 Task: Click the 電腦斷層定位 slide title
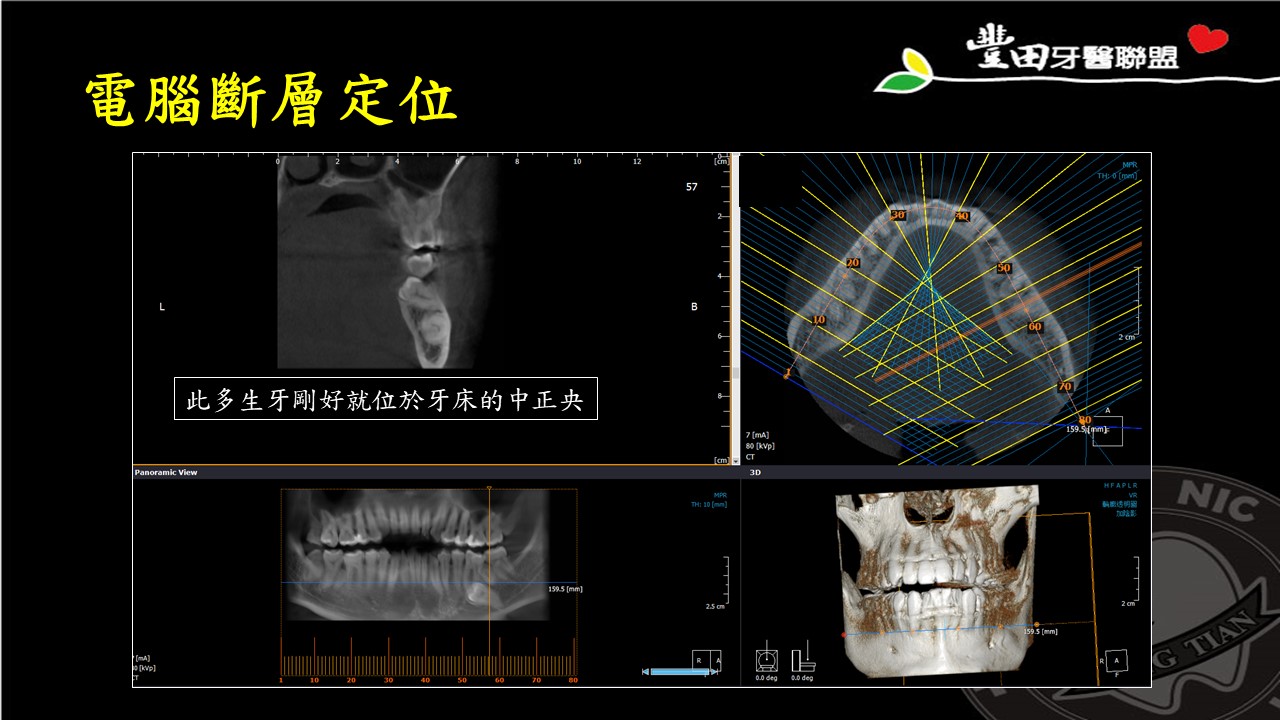[270, 101]
